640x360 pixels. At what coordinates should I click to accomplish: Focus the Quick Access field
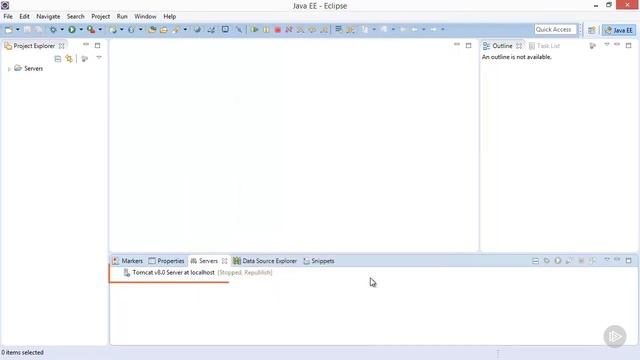(x=555, y=29)
